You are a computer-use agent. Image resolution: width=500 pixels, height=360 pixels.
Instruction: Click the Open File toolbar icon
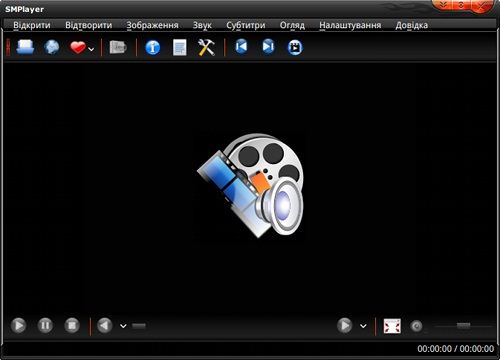(x=25, y=47)
